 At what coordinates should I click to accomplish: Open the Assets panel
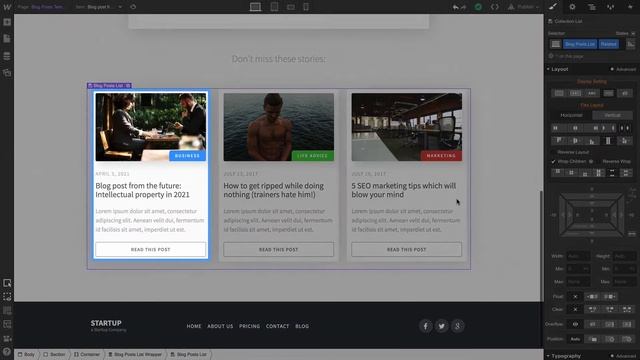pos(7,73)
